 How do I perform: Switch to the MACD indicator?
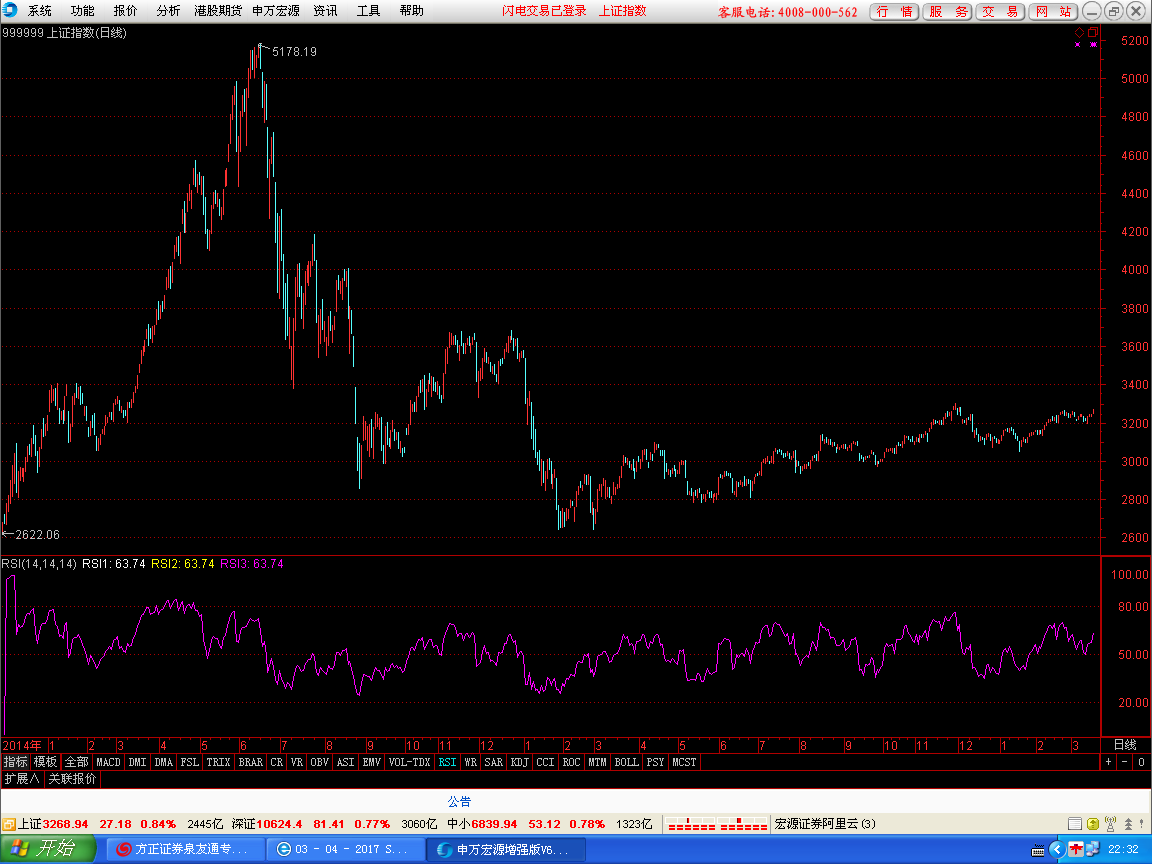108,762
